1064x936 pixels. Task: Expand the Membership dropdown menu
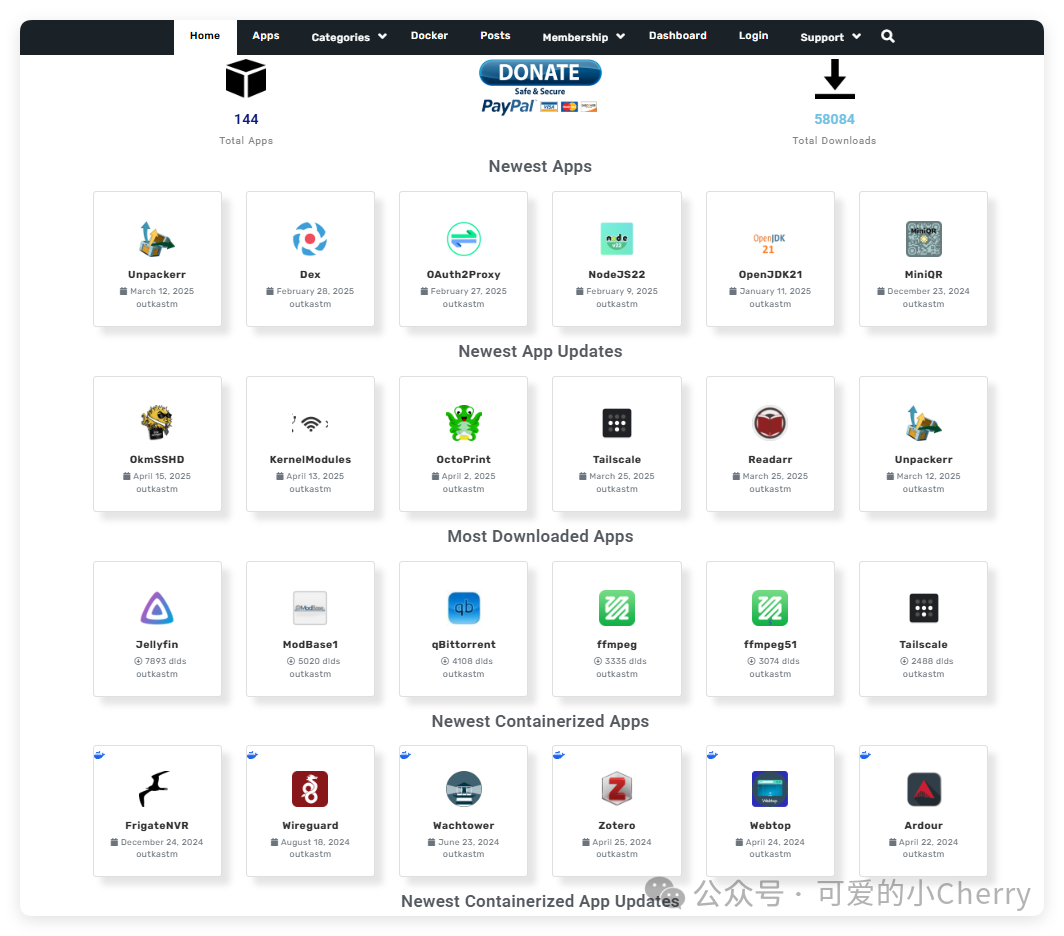coord(584,37)
